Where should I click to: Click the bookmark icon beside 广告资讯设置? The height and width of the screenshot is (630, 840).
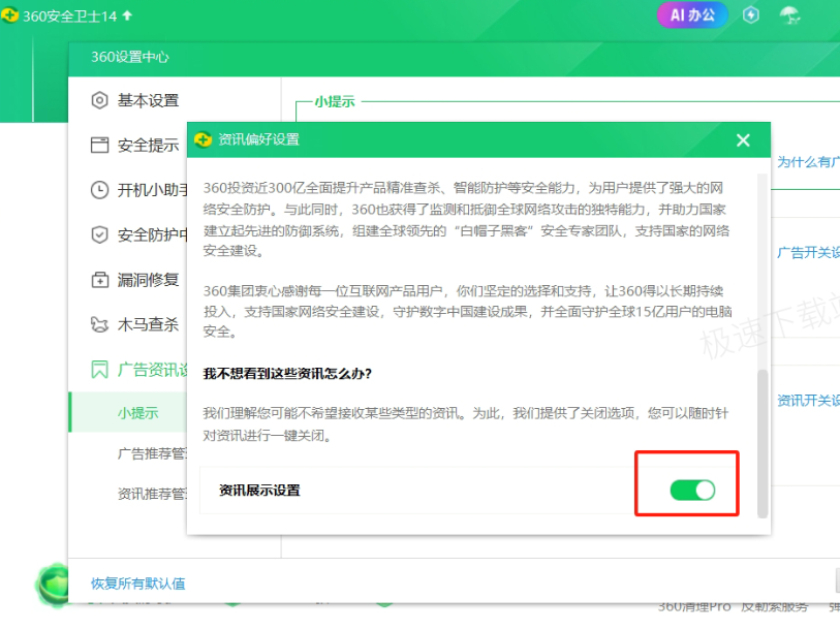tap(100, 369)
